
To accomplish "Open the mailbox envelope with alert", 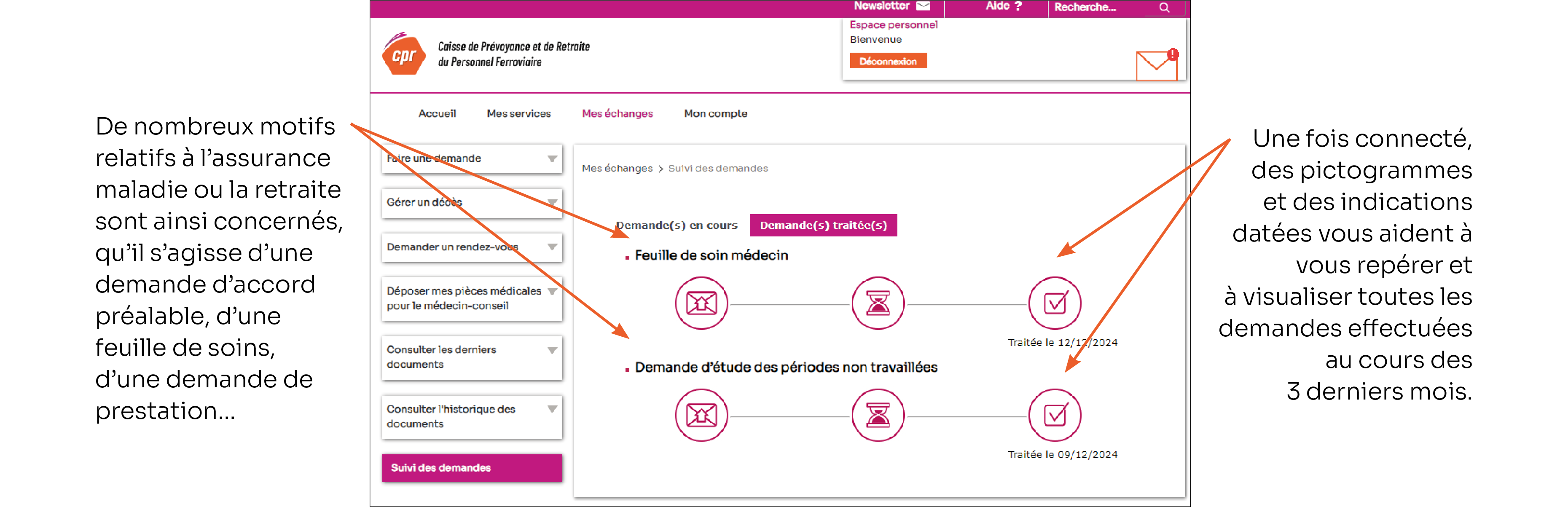I will click(x=1157, y=64).
